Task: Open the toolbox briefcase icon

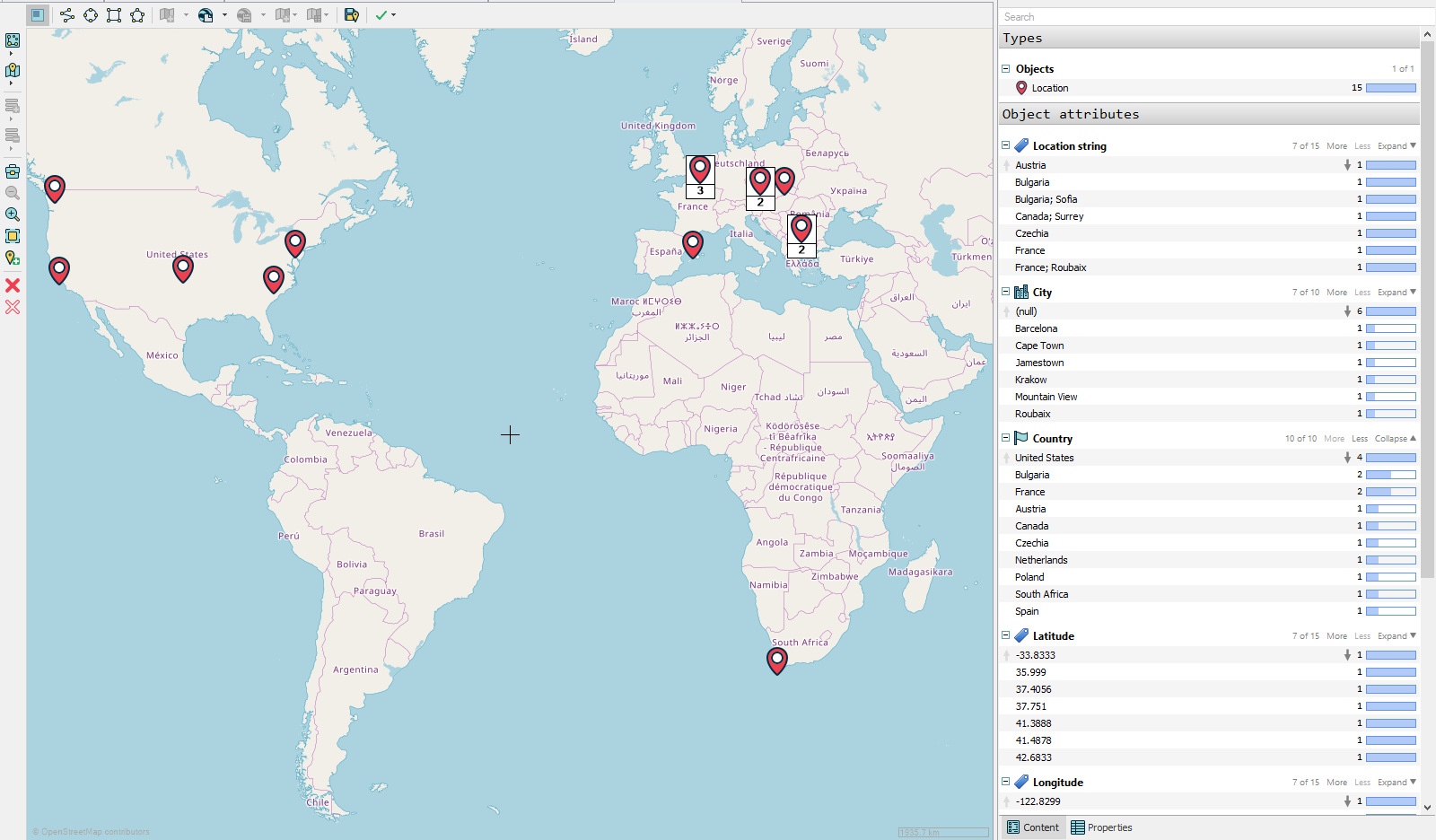Action: click(13, 171)
